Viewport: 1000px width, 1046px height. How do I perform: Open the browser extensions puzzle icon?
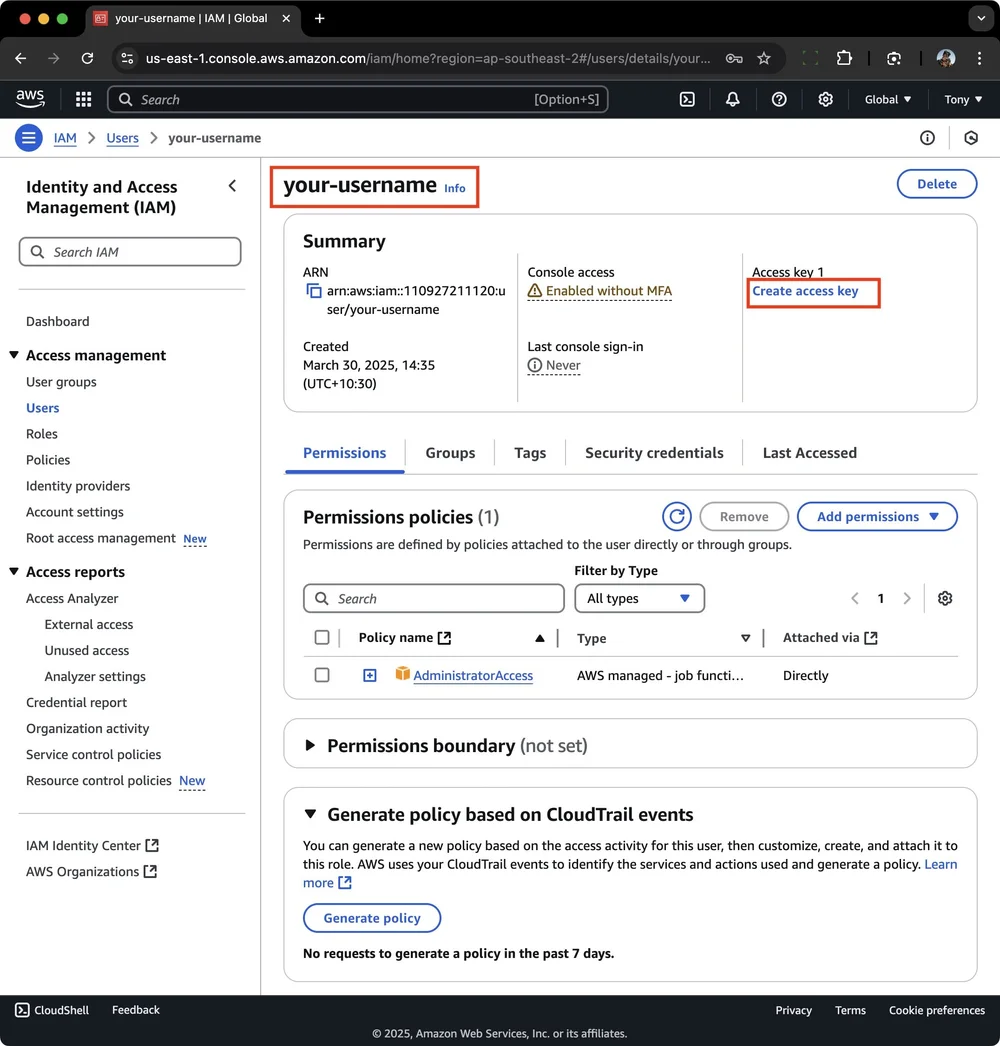coord(844,58)
